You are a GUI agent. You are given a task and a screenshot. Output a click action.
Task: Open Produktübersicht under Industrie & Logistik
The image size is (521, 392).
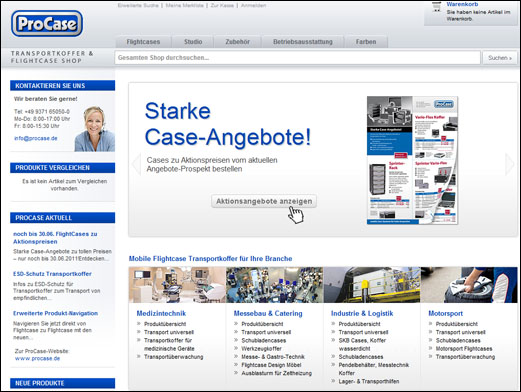[x=359, y=324]
